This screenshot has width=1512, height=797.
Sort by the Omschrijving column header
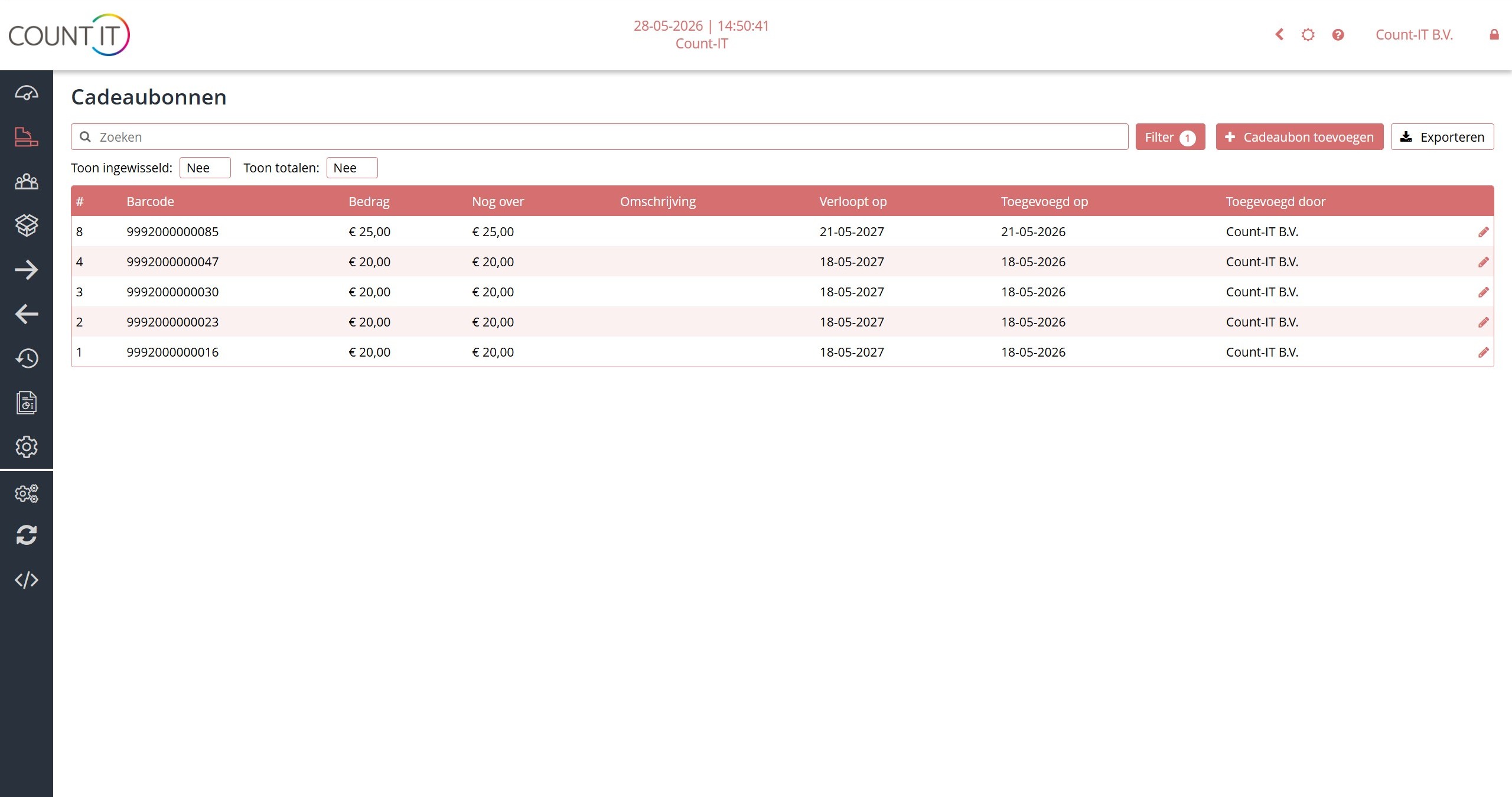click(658, 201)
